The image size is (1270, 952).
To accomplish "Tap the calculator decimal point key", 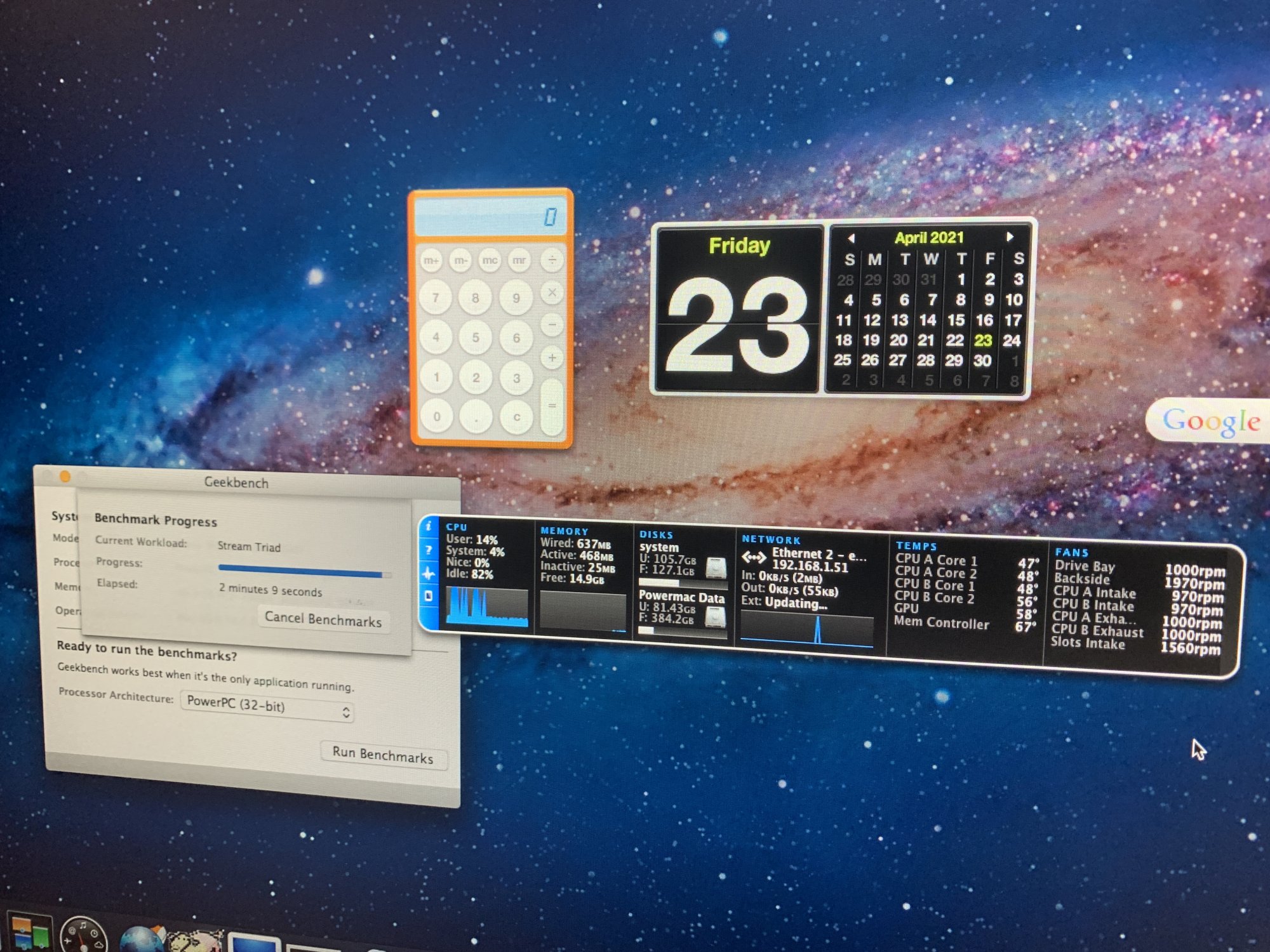I will point(476,418).
